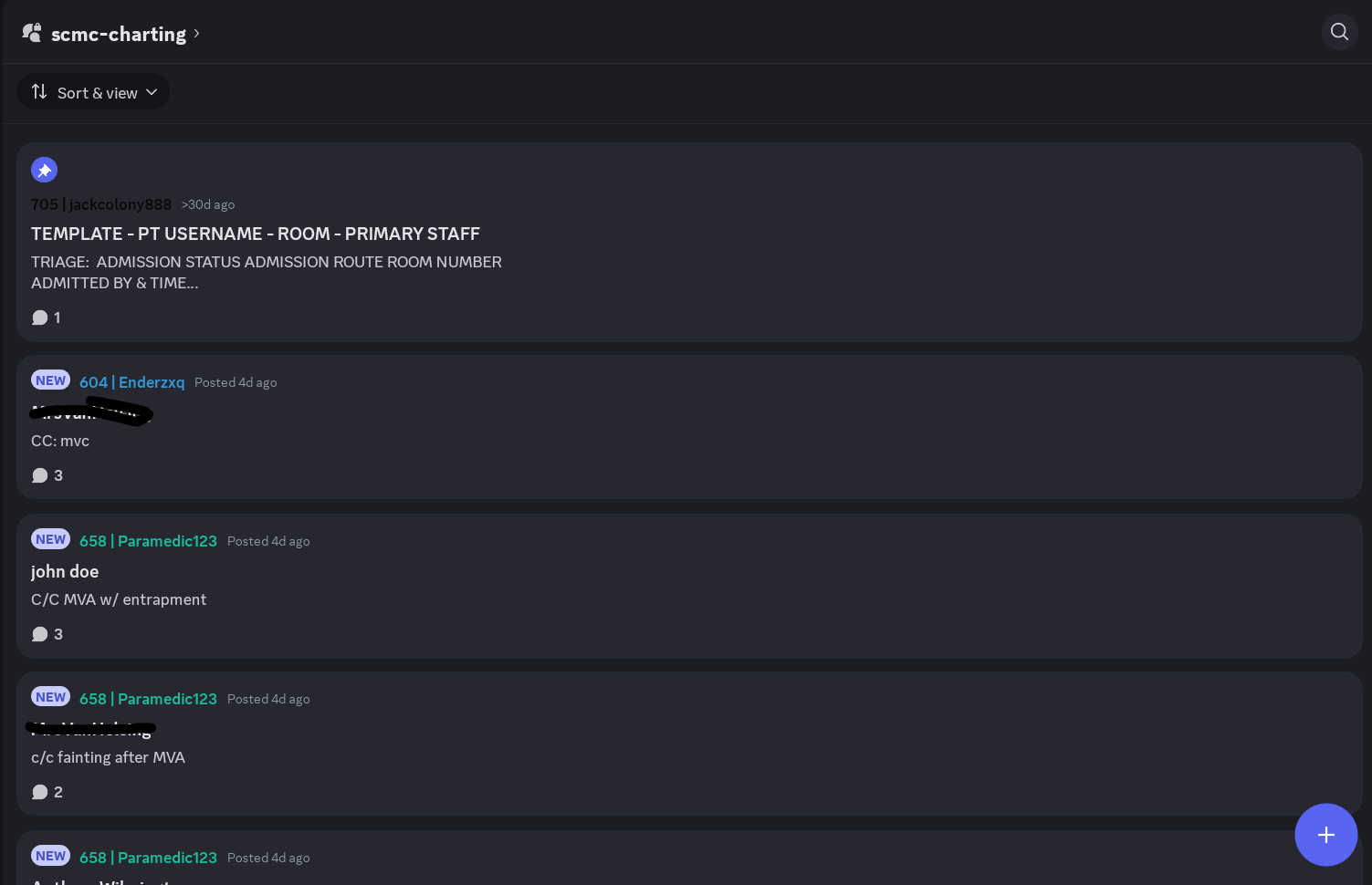This screenshot has width=1372, height=885.
Task: Open the Sort & view dropdown
Action: click(x=93, y=92)
